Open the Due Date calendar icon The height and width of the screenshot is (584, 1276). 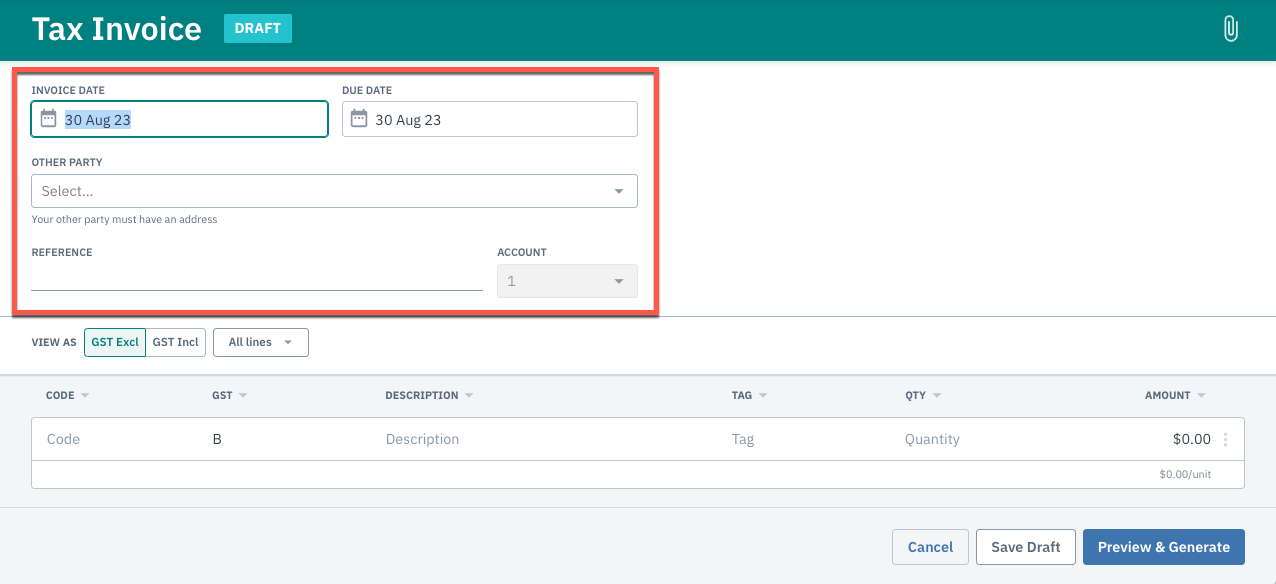point(358,119)
